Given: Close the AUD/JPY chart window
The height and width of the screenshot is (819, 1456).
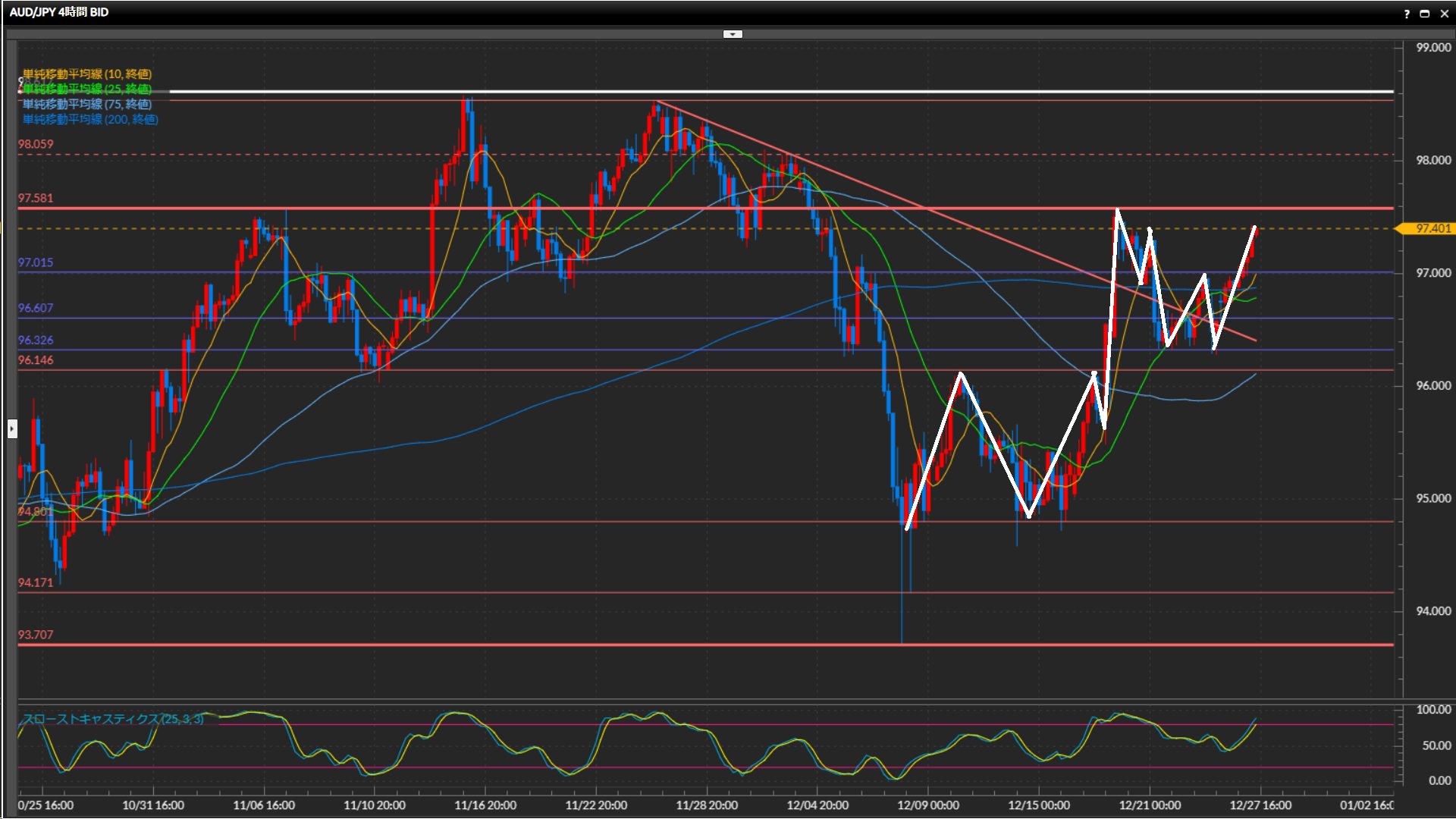Looking at the screenshot, I should pyautogui.click(x=1444, y=14).
